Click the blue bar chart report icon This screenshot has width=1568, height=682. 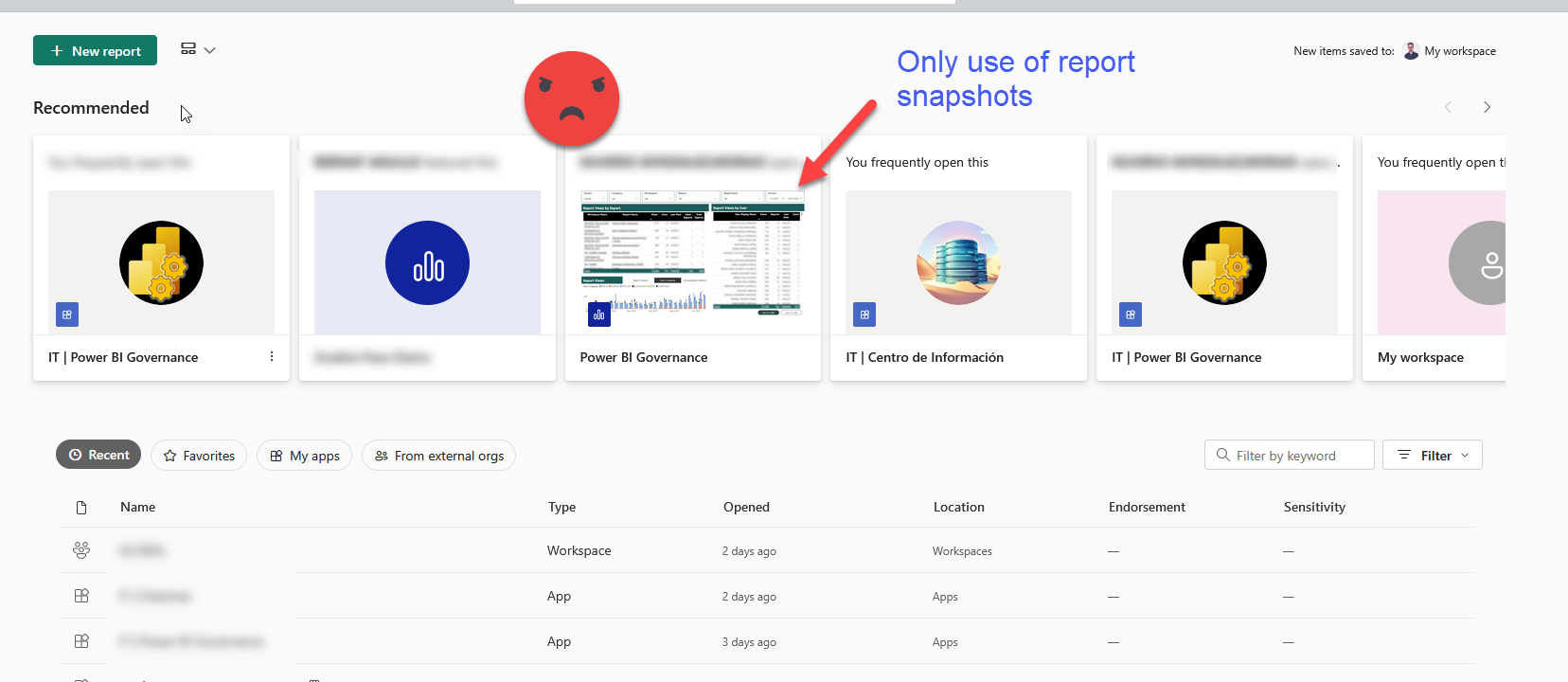click(427, 263)
